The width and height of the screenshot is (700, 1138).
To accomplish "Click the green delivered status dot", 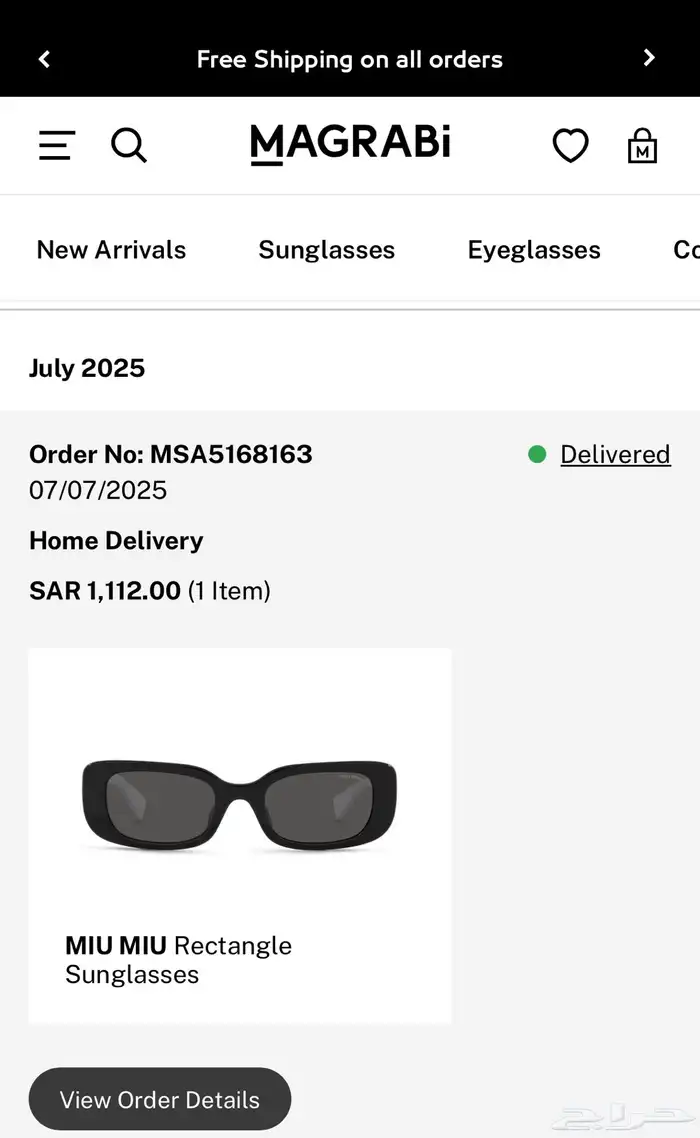I will point(537,455).
